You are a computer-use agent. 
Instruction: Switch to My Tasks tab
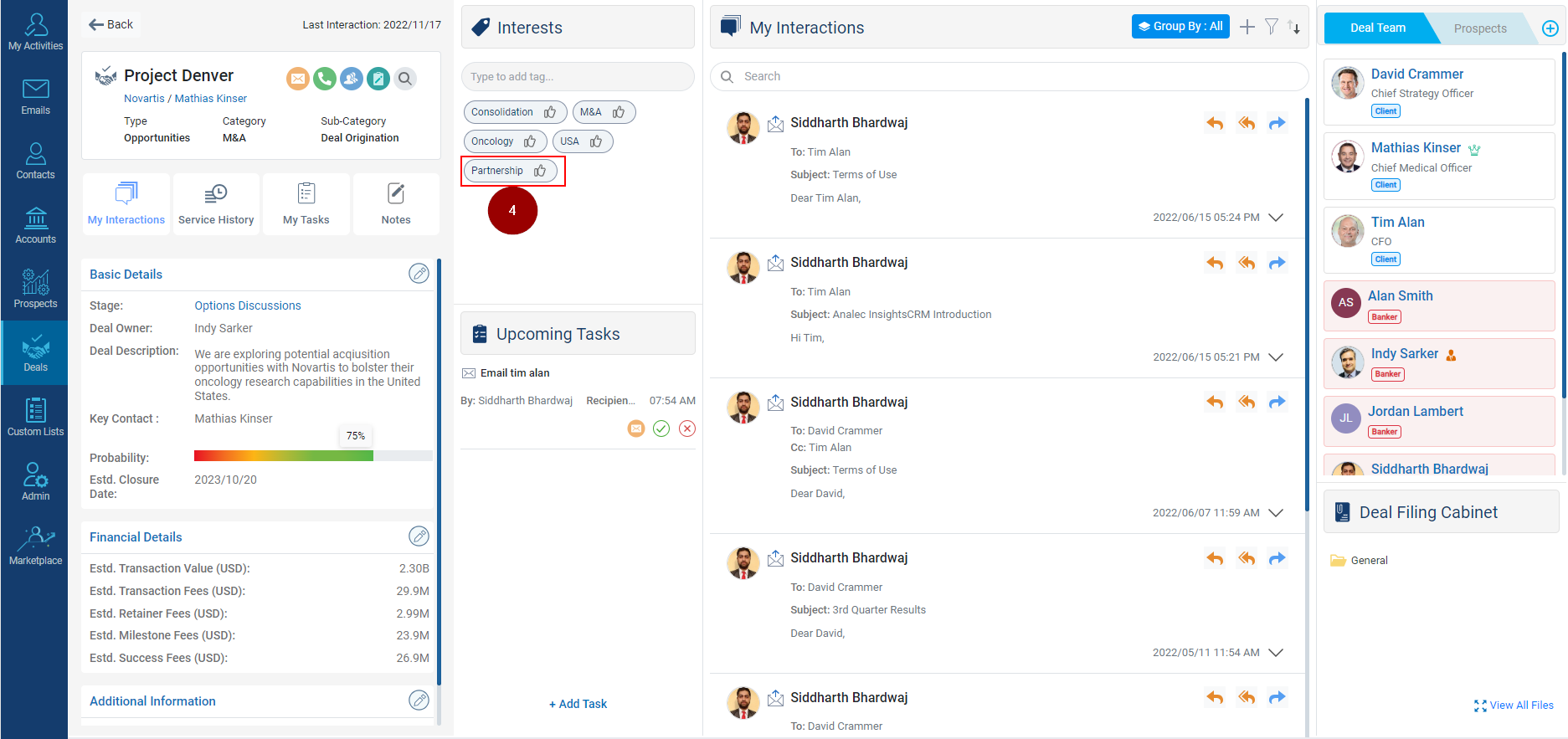(x=306, y=204)
